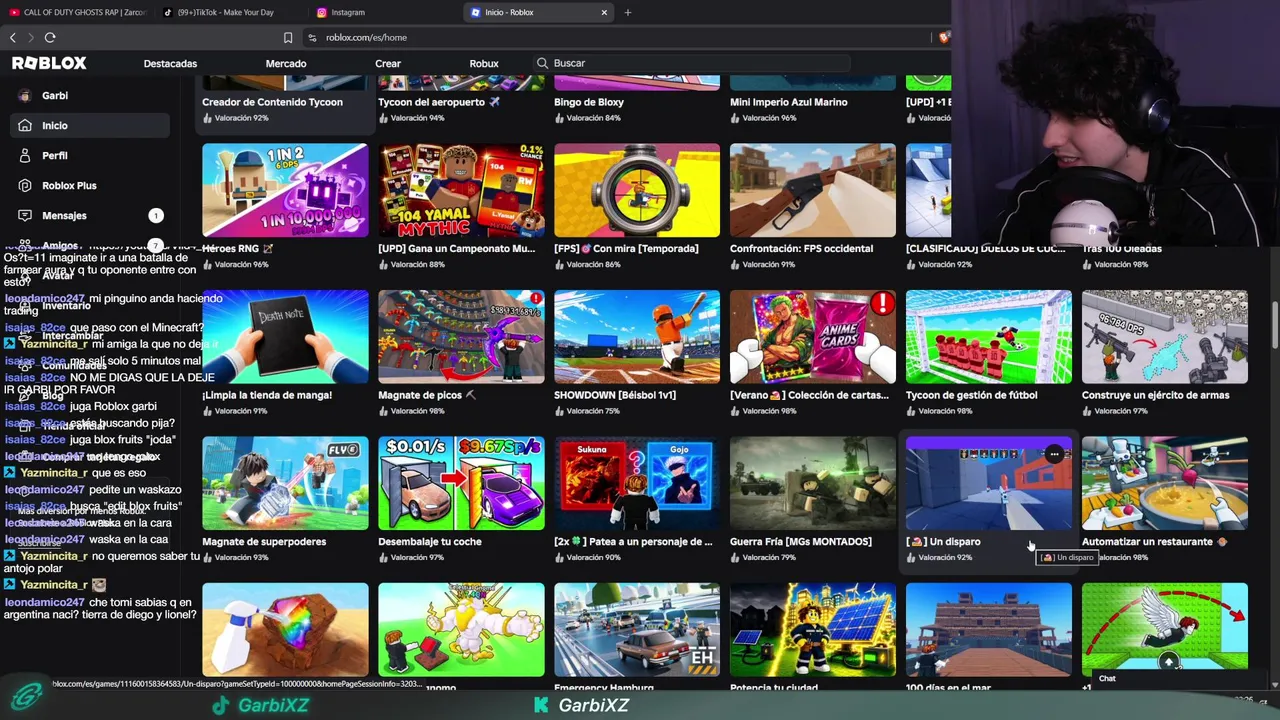The height and width of the screenshot is (720, 1280).
Task: Open the 100 días en el mar thumbnail
Action: (989, 630)
